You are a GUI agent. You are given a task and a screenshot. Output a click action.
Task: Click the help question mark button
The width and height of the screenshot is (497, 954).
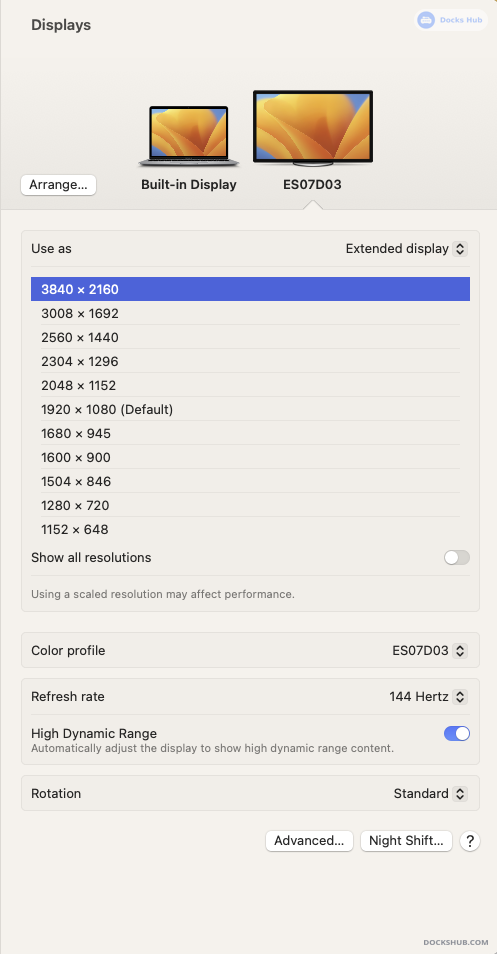click(x=470, y=841)
